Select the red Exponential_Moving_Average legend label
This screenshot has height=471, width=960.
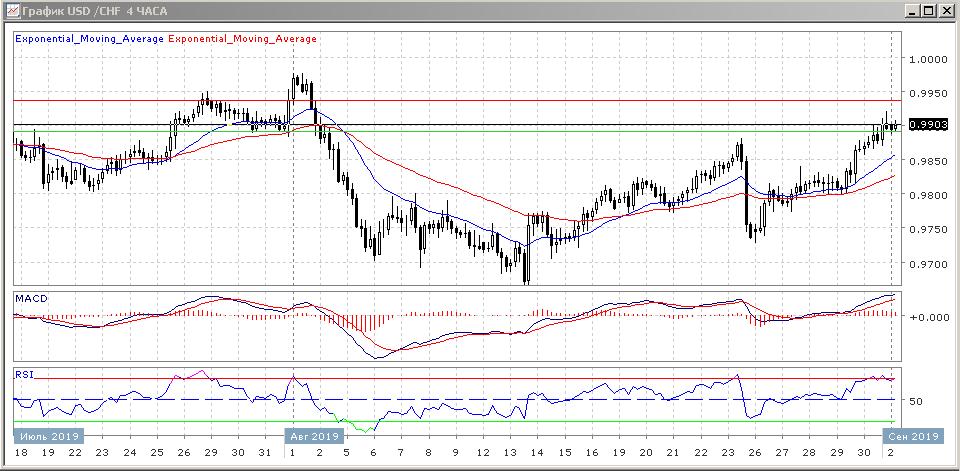pyautogui.click(x=243, y=39)
